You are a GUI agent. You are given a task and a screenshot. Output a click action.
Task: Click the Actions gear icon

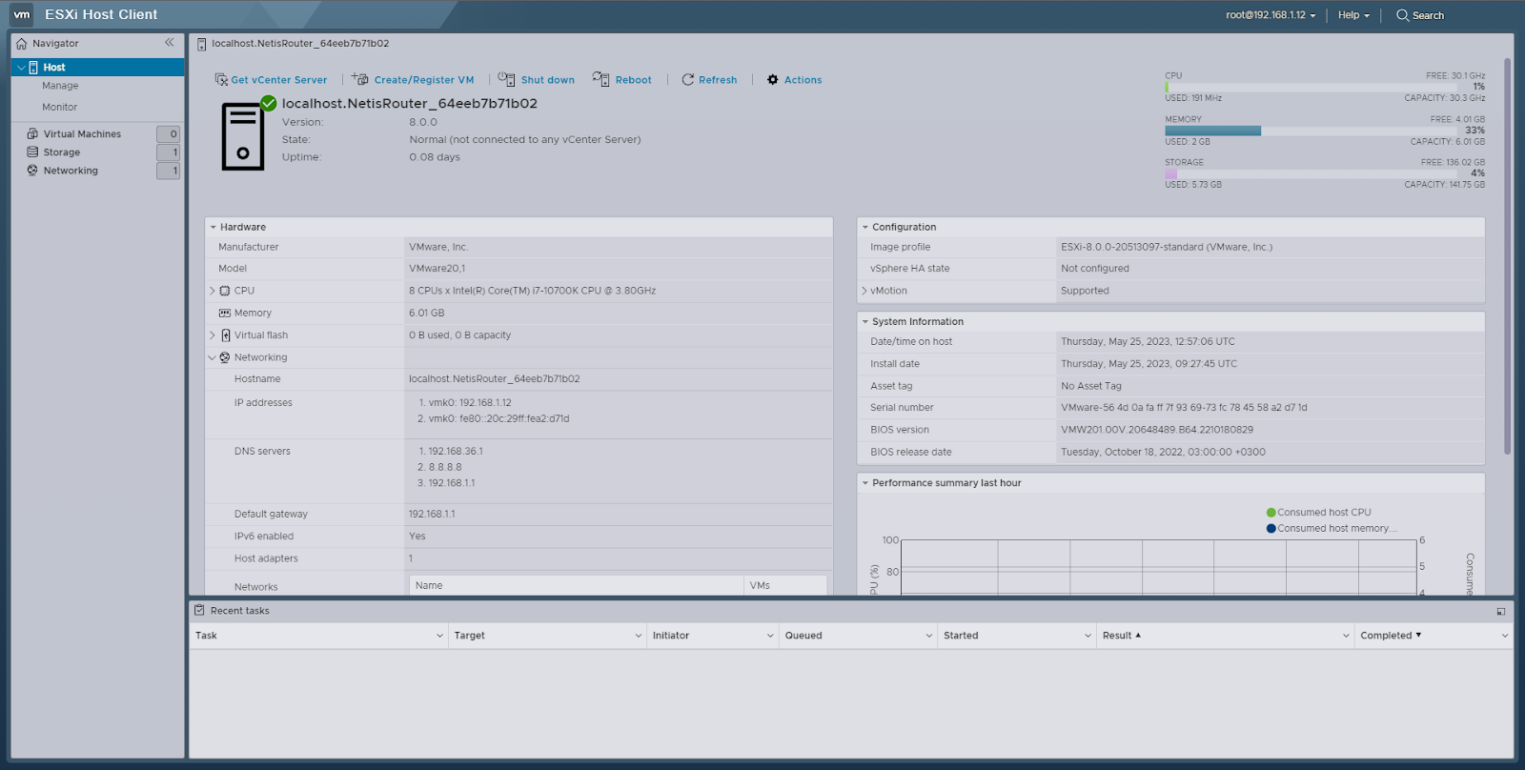(x=772, y=80)
